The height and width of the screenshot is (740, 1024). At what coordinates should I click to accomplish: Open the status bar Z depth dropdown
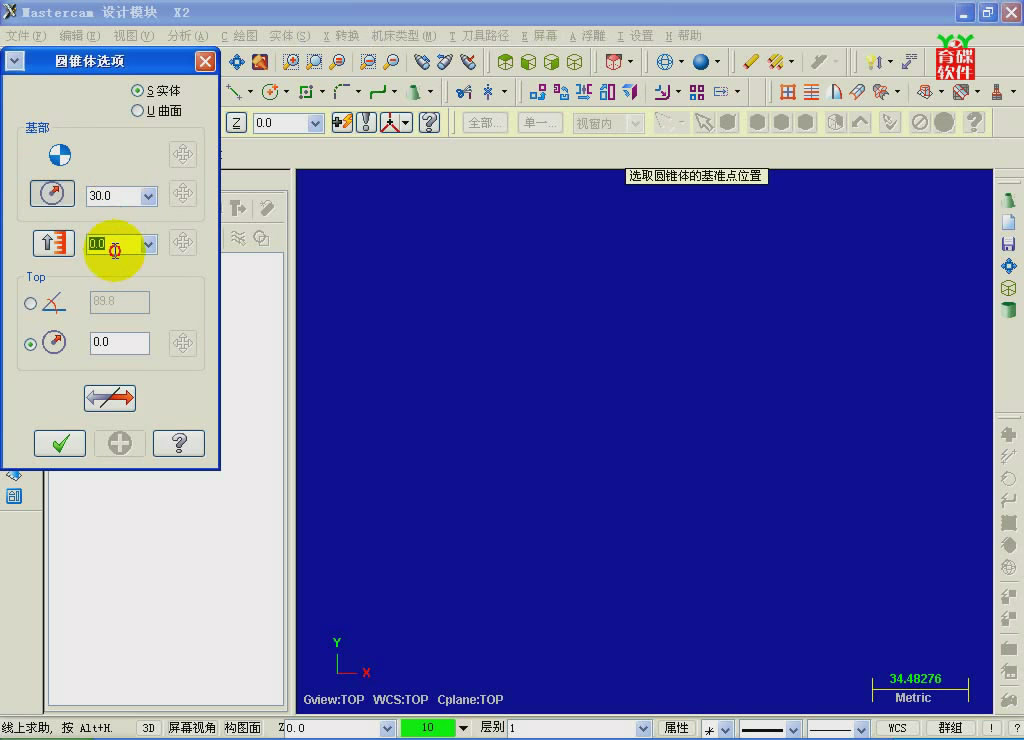click(387, 728)
